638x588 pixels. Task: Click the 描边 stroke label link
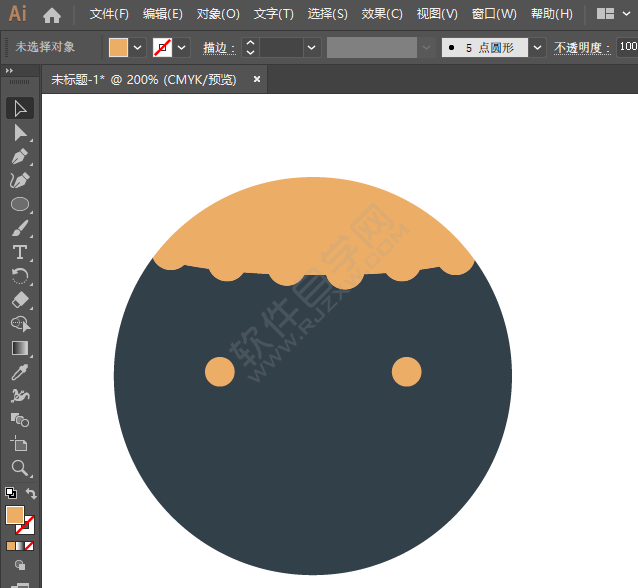217,47
